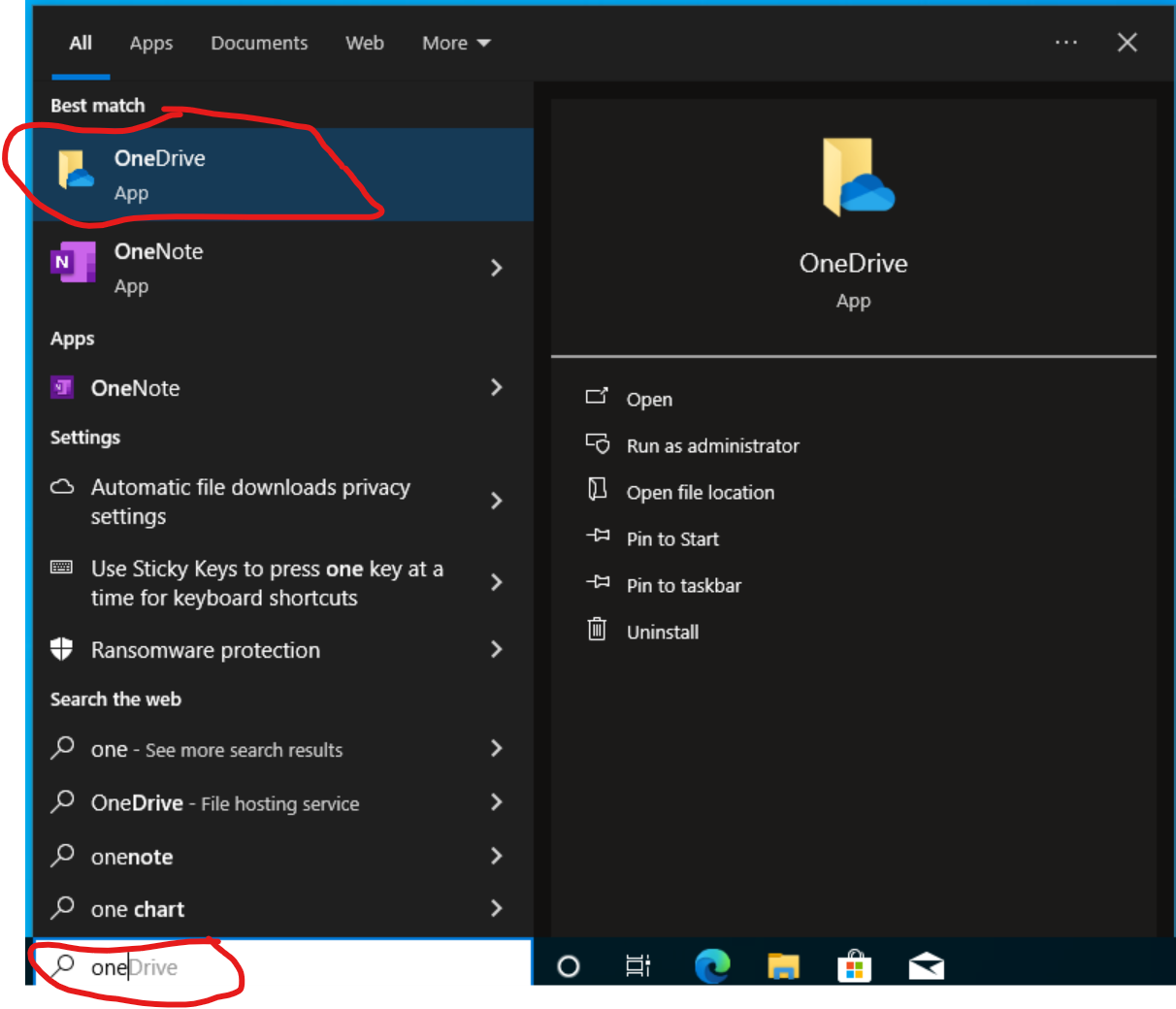Choose Uninstall for OneDrive
This screenshot has width=1176, height=1009.
(663, 633)
